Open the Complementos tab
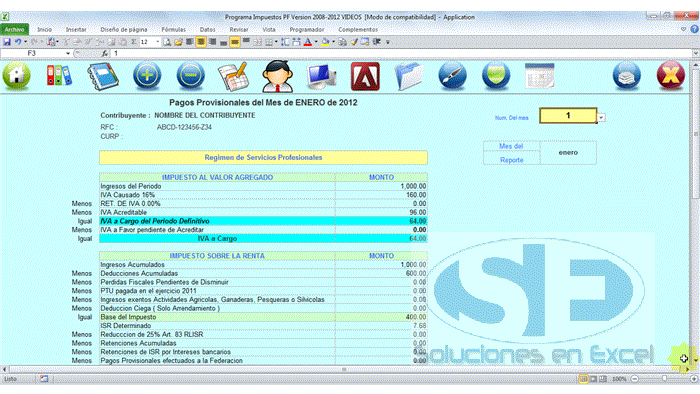The image size is (700, 394). click(x=358, y=29)
